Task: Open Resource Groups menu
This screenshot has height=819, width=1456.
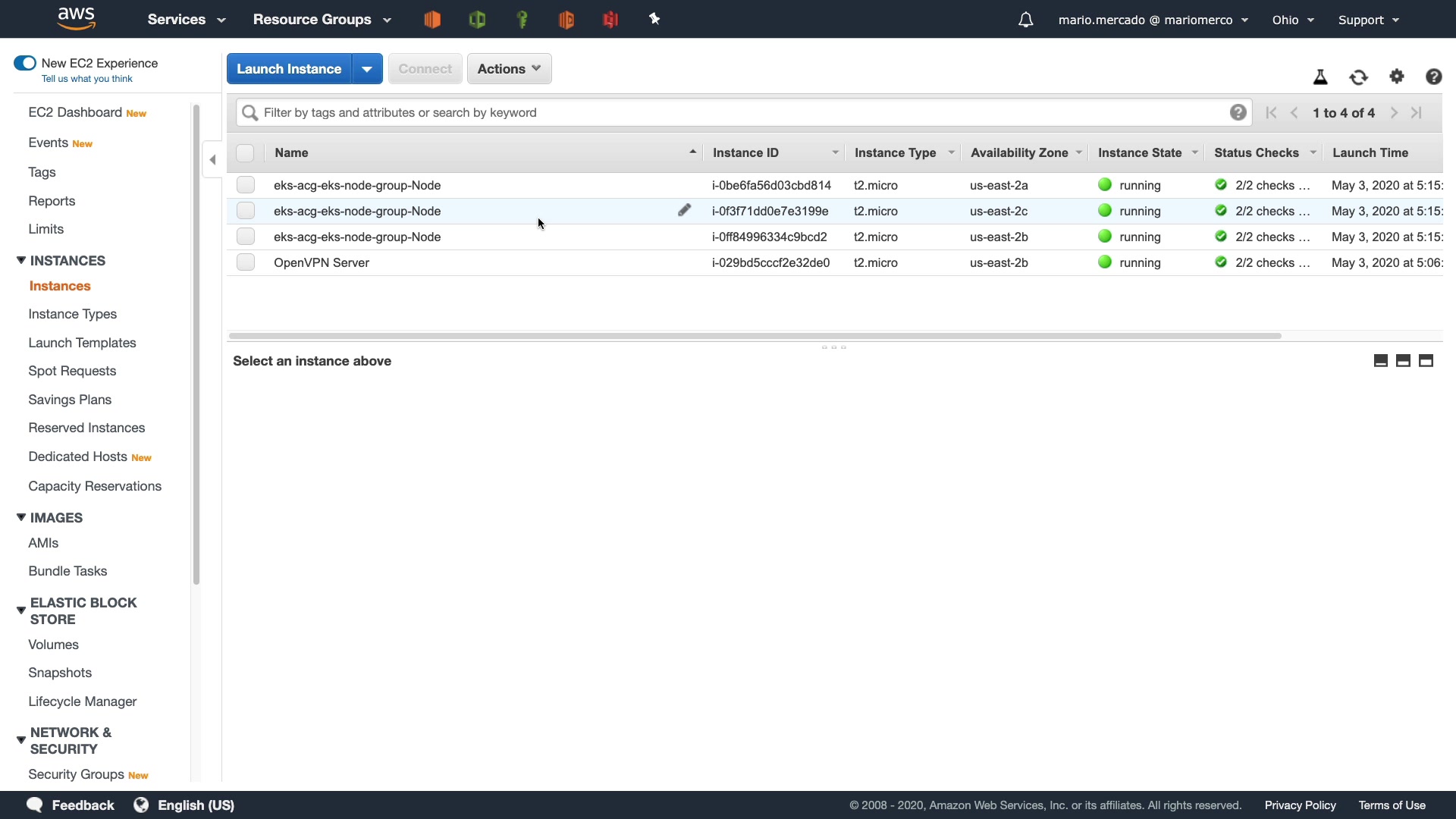Action: 322,20
